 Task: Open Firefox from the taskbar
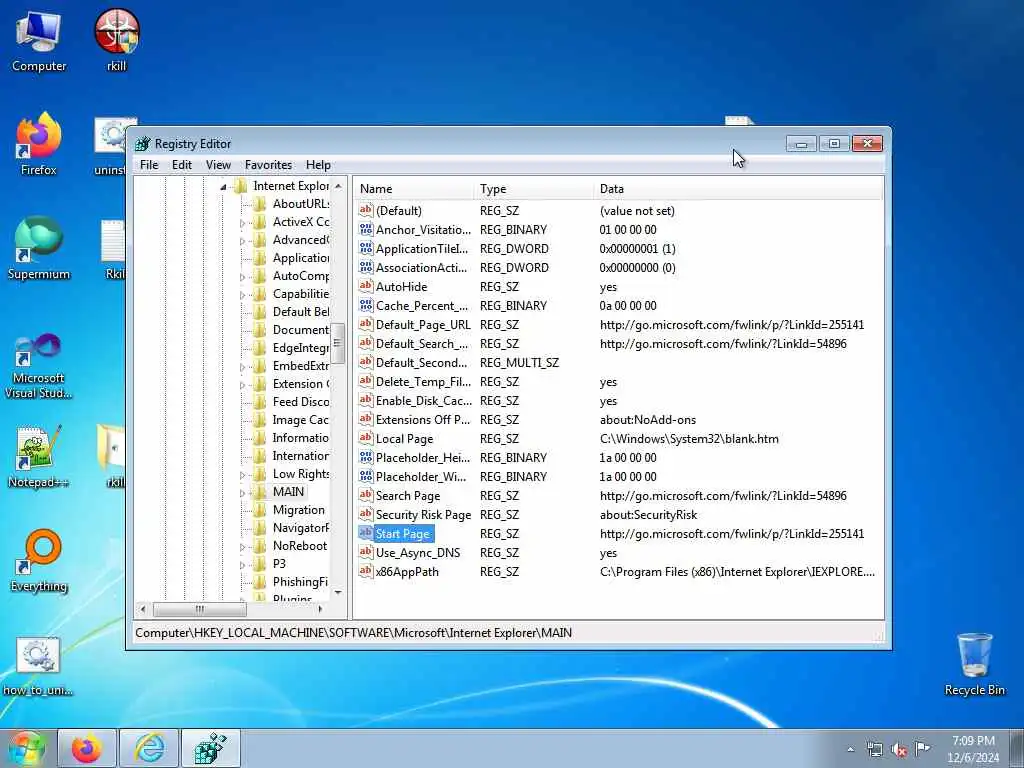(87, 749)
